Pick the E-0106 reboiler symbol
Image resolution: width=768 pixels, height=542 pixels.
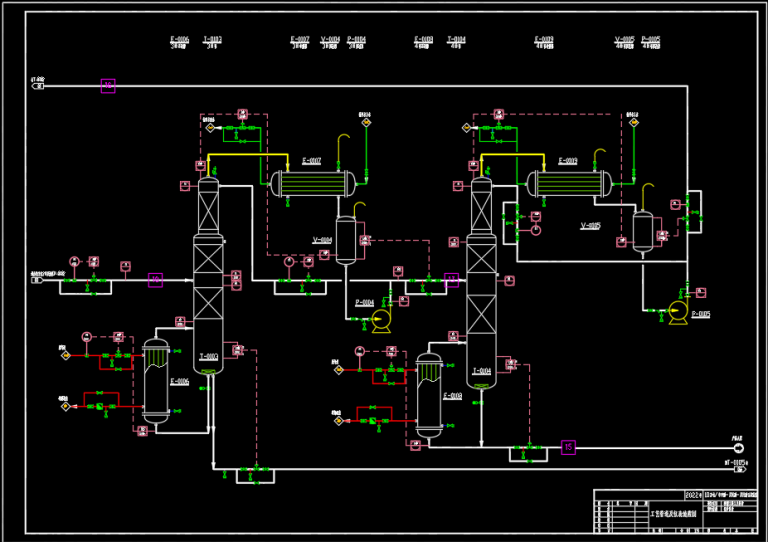(155, 380)
